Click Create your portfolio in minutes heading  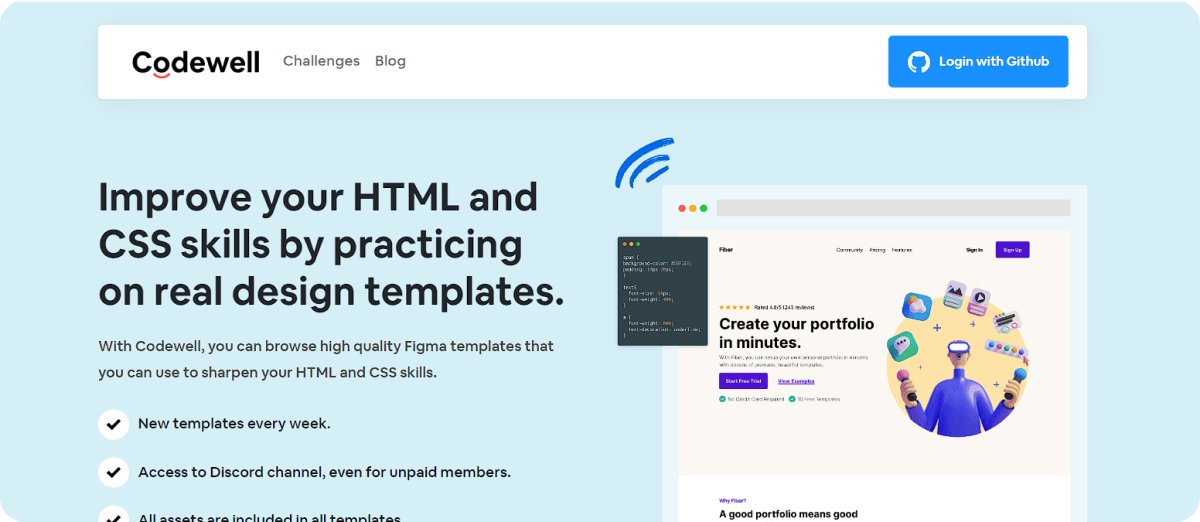point(796,333)
